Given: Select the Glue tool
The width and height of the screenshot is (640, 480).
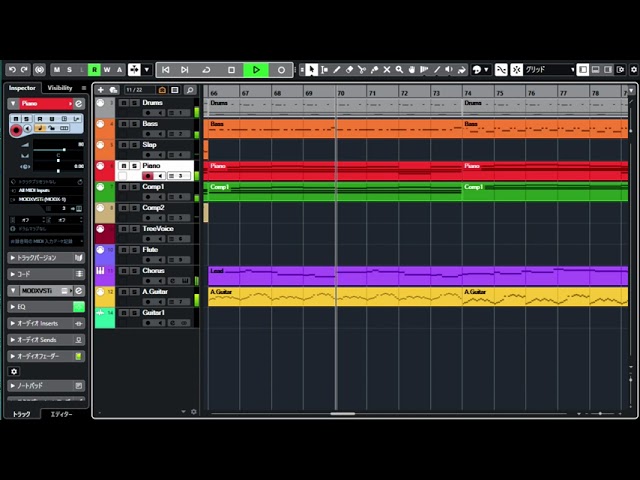Looking at the screenshot, I should (374, 70).
